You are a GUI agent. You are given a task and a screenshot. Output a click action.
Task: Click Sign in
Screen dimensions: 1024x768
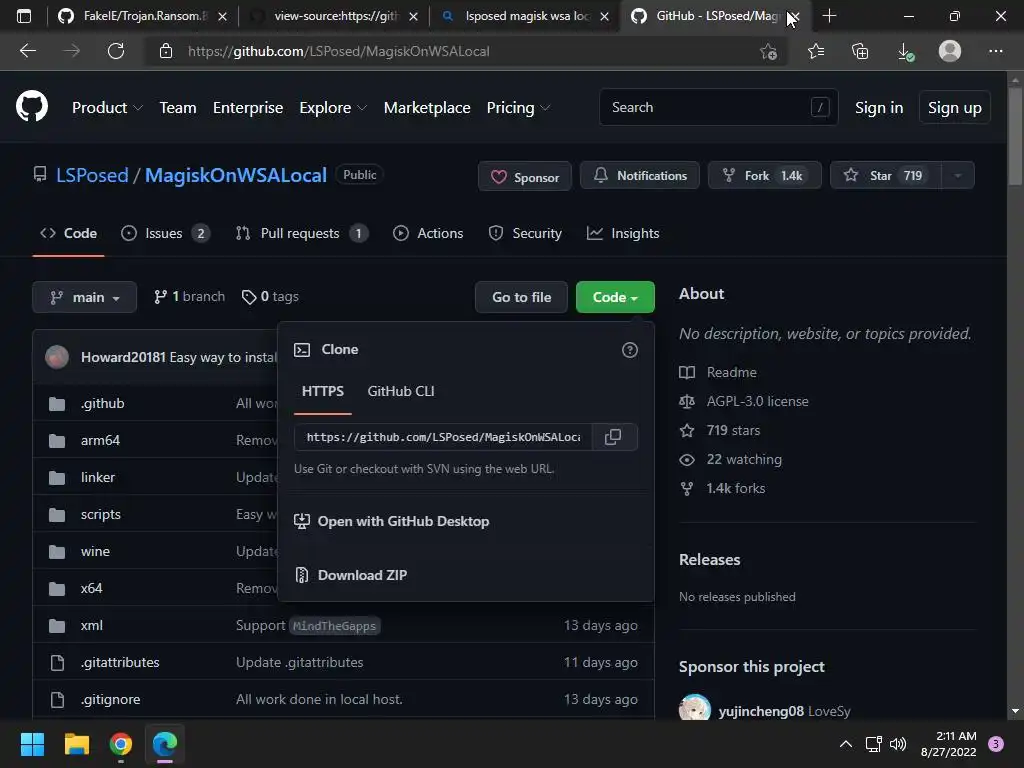tap(879, 108)
